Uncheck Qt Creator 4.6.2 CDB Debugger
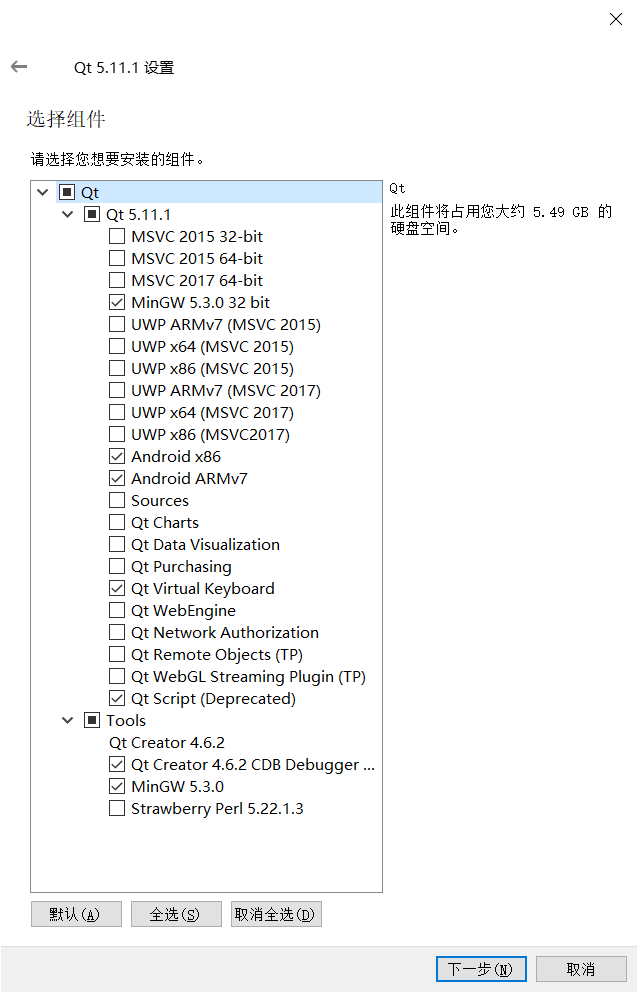 [117, 765]
